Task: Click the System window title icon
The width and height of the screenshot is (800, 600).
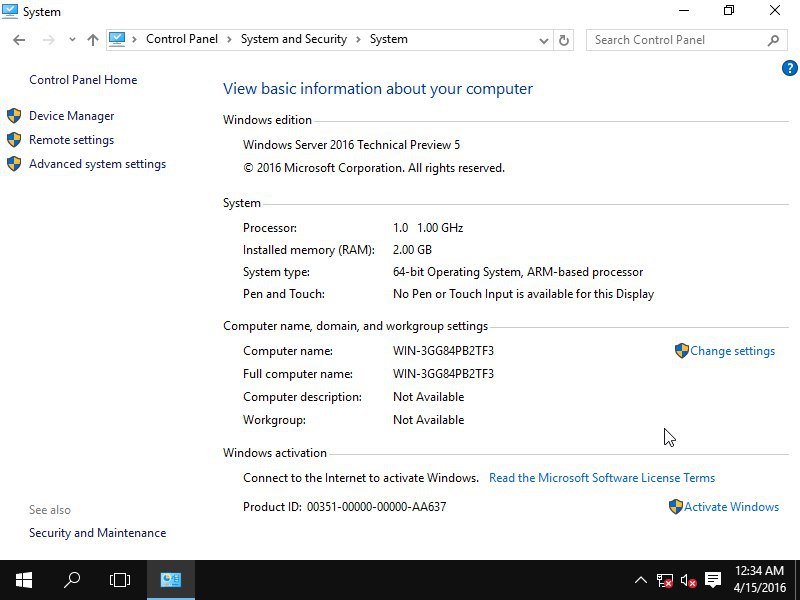Action: pyautogui.click(x=10, y=11)
